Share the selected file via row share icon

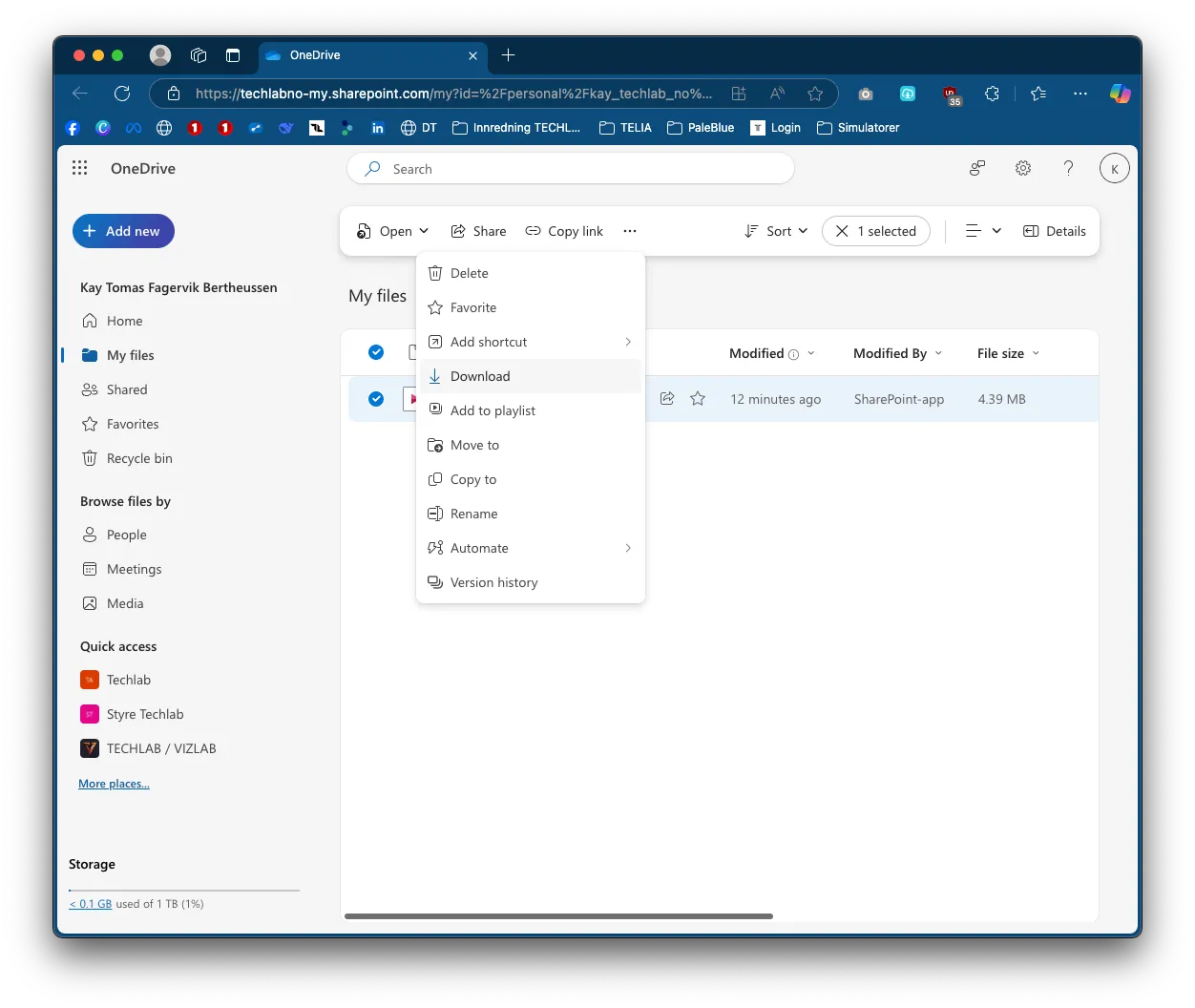point(667,399)
